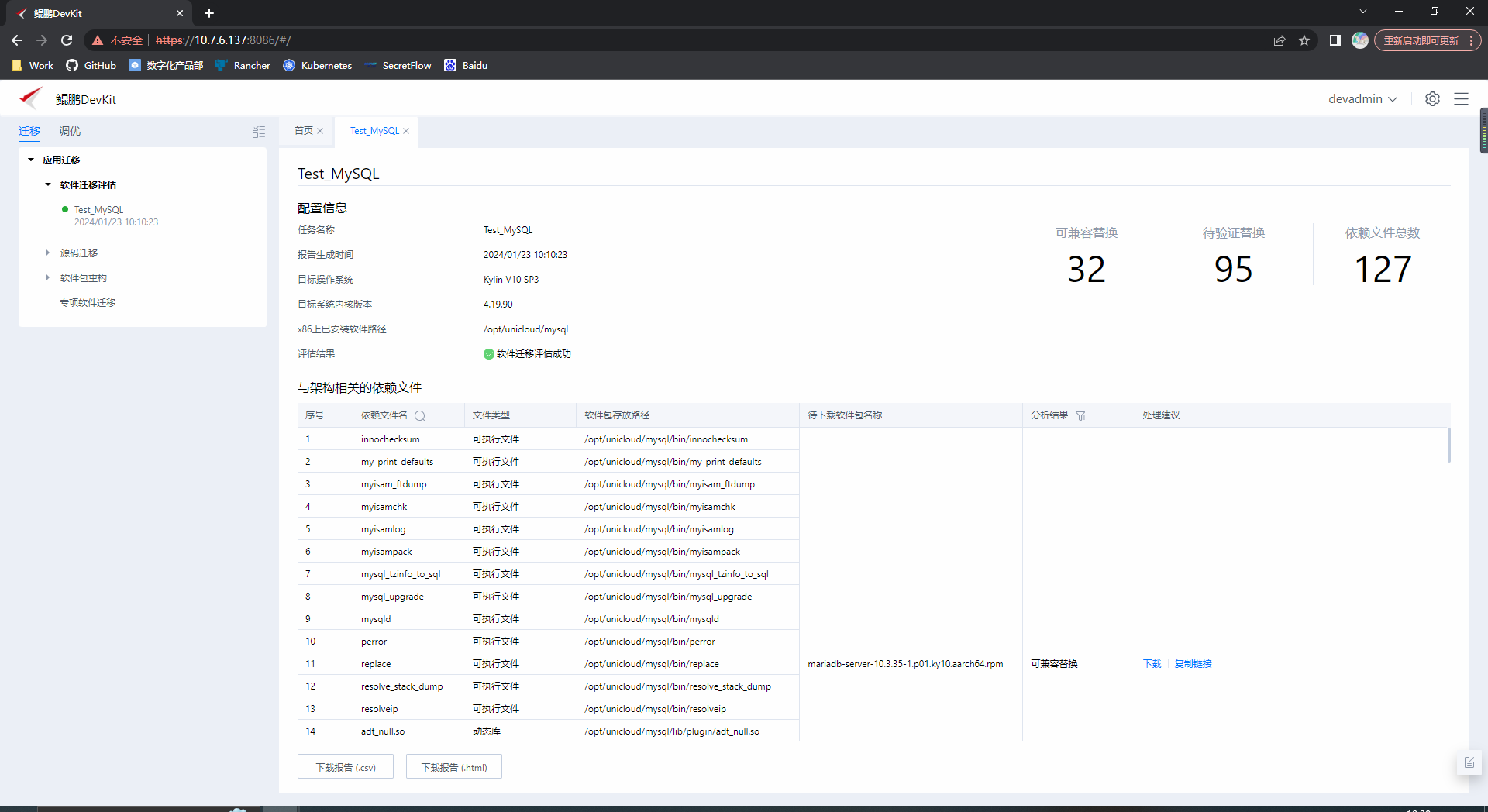This screenshot has width=1488, height=812.
Task: Expand the 软件包重构 tree node
Action: click(48, 278)
